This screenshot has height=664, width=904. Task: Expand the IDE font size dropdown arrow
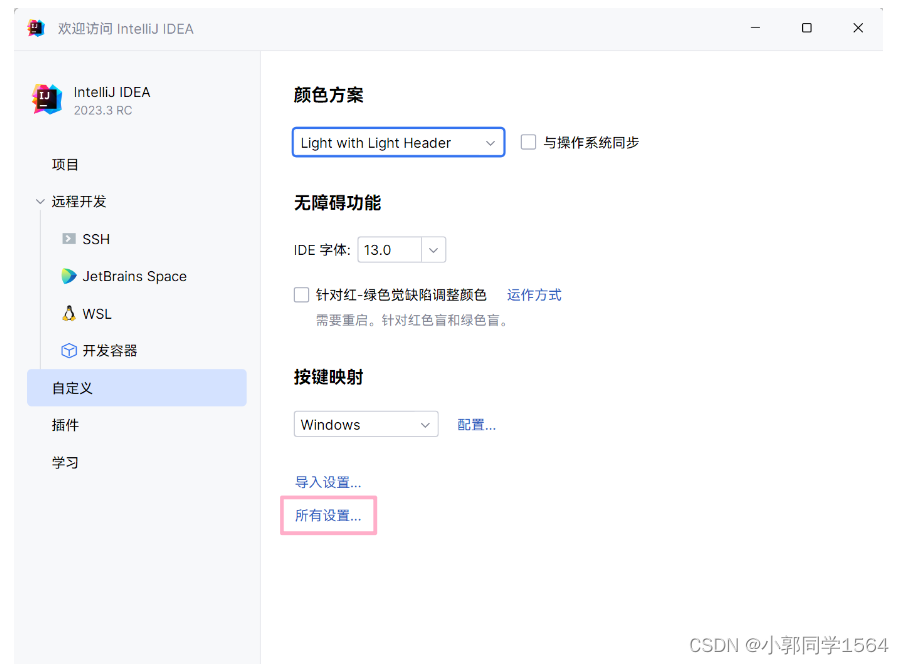tap(434, 250)
